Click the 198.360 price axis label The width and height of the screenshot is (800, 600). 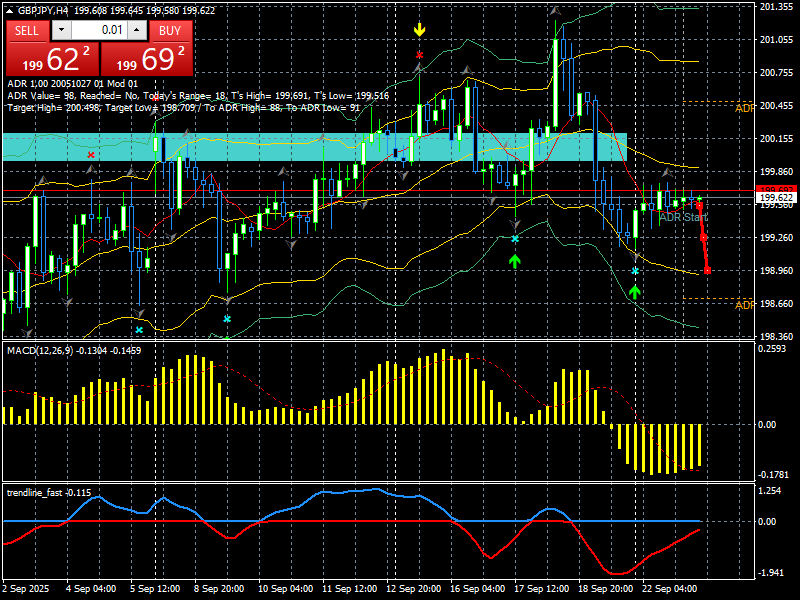[x=777, y=336]
